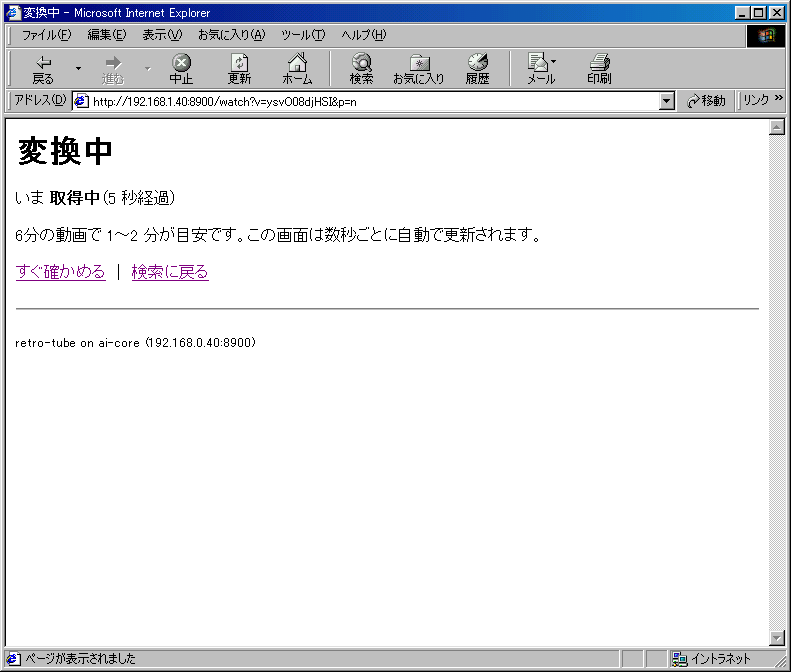This screenshot has width=791, height=672.
Task: Follow the すぐ確かめる link
Action: 61,272
